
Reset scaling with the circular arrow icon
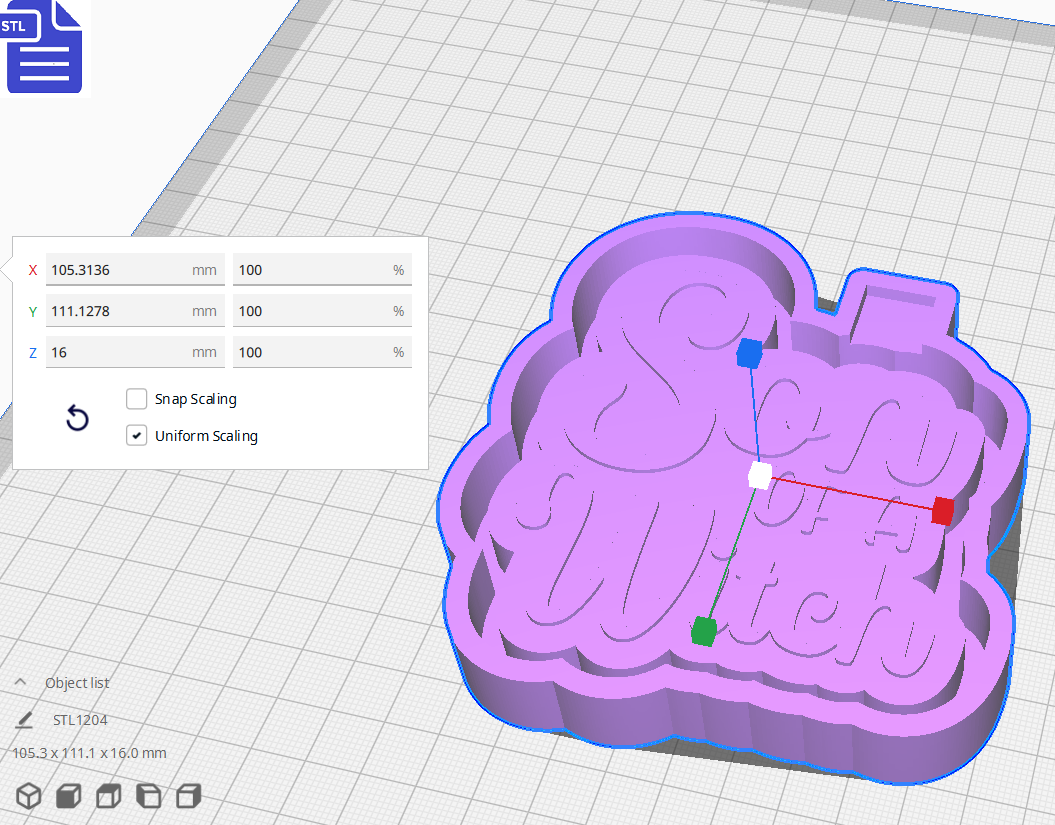pos(77,418)
